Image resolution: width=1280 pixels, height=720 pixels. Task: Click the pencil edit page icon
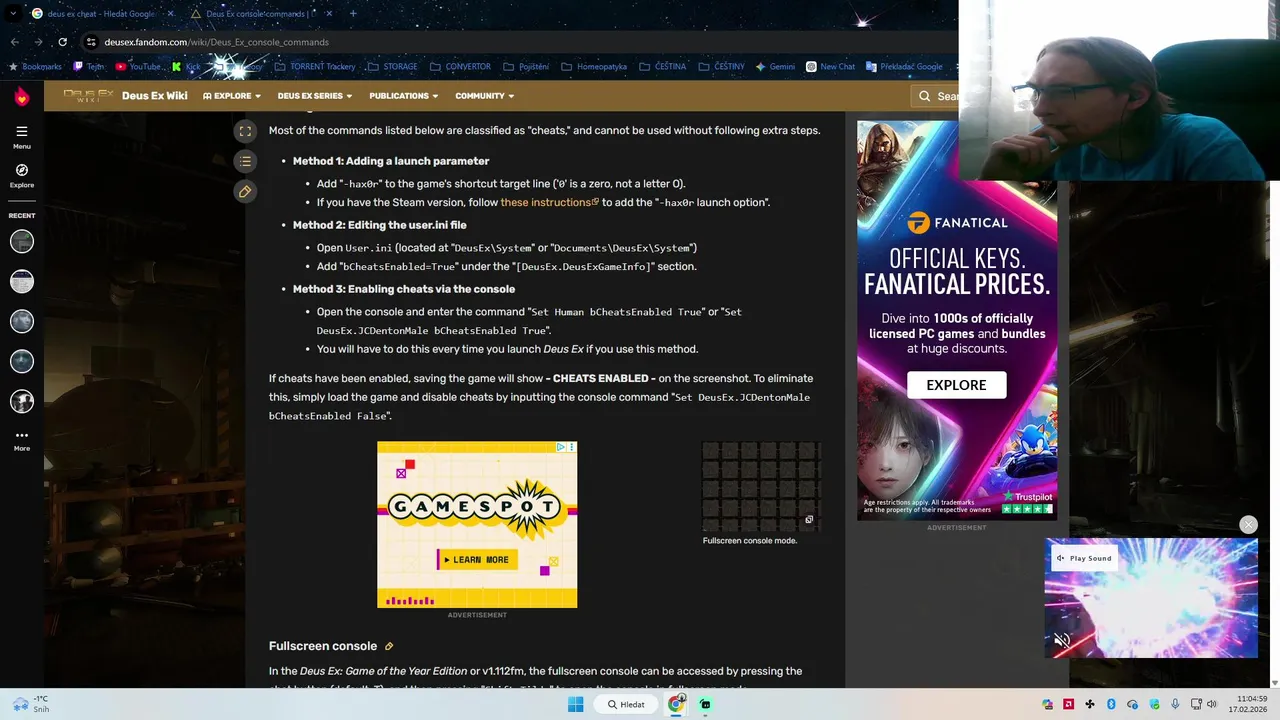tap(245, 191)
